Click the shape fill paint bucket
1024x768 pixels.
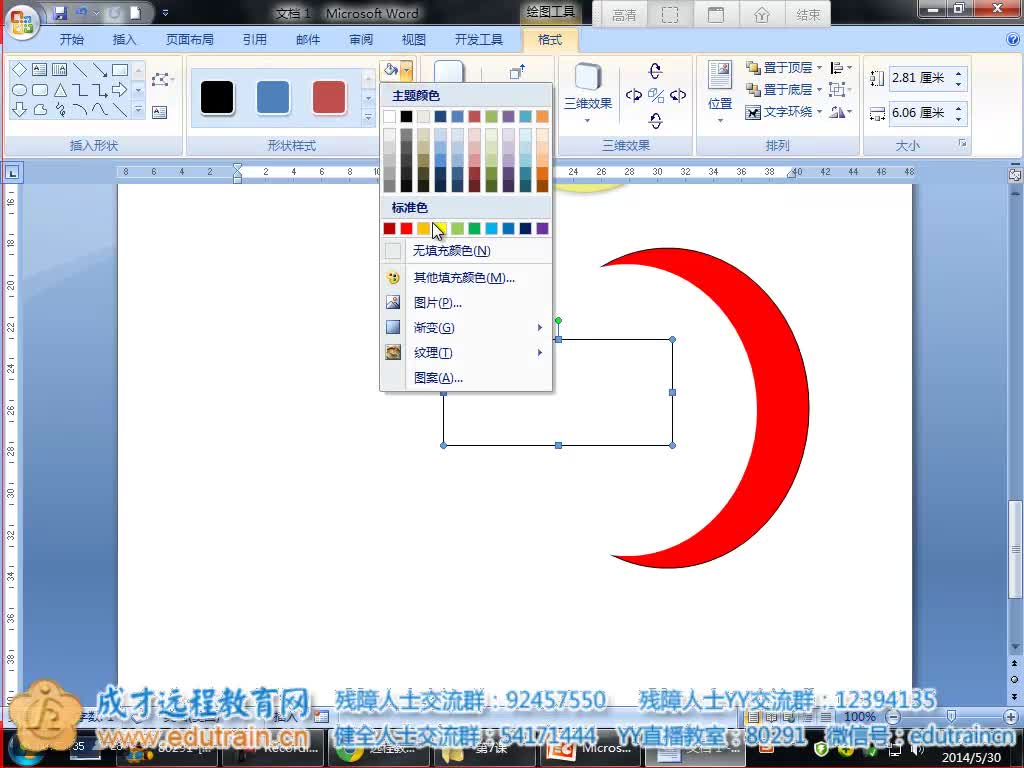[391, 70]
